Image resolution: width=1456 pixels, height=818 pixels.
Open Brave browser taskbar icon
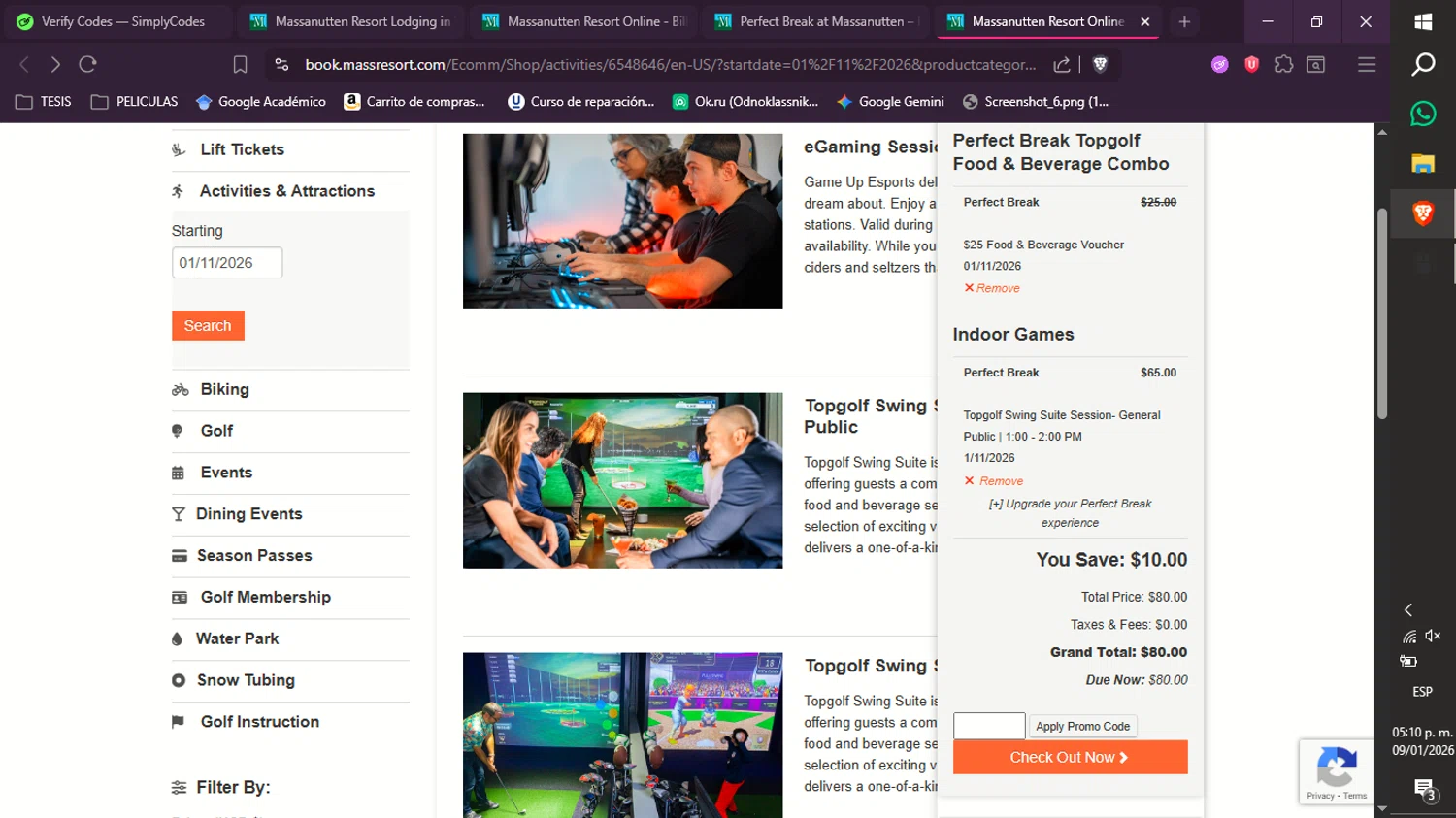tap(1423, 213)
